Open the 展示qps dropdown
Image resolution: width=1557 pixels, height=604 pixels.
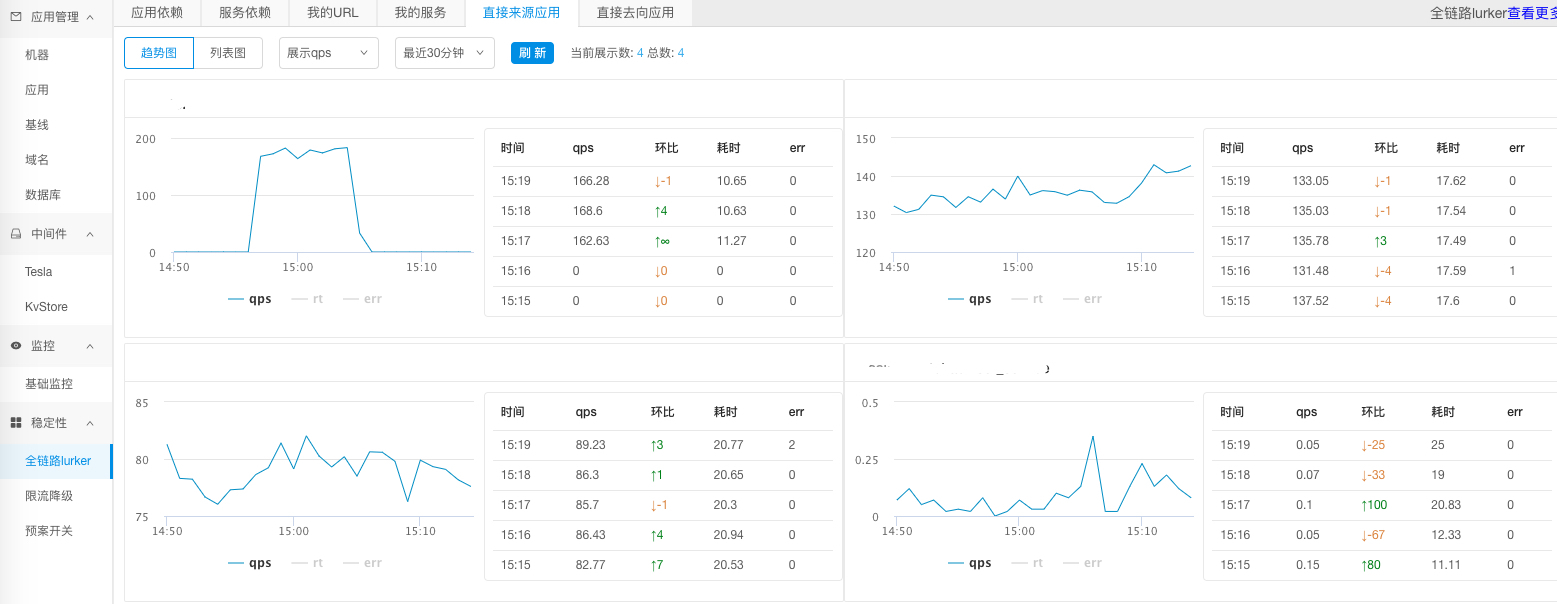point(328,53)
